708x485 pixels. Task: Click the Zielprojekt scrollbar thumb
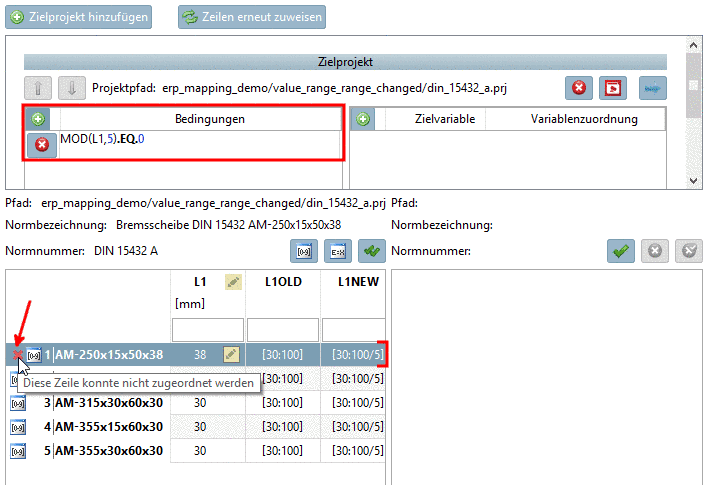(x=694, y=85)
